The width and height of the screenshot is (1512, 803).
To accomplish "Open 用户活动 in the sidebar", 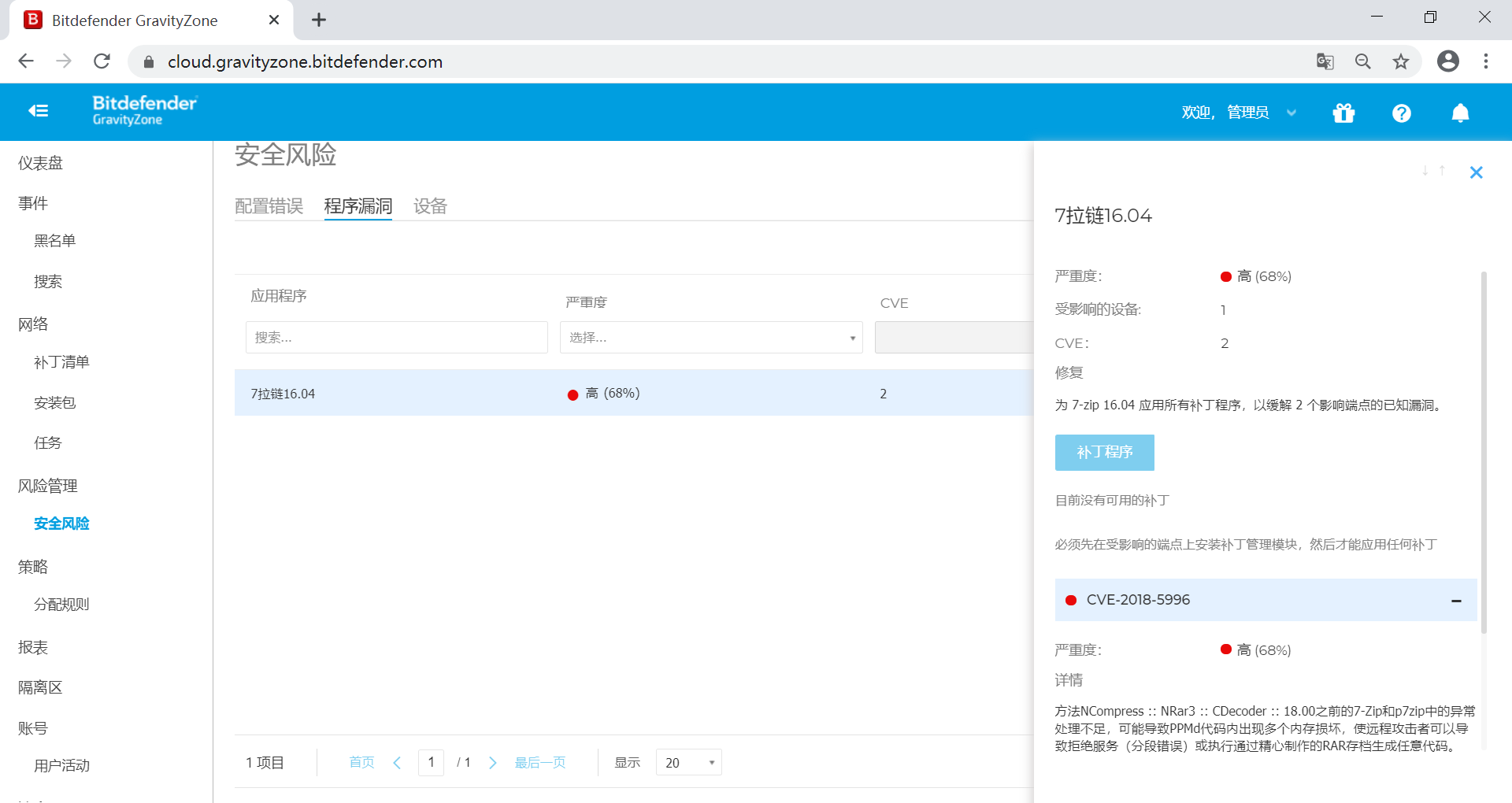I will 61,766.
